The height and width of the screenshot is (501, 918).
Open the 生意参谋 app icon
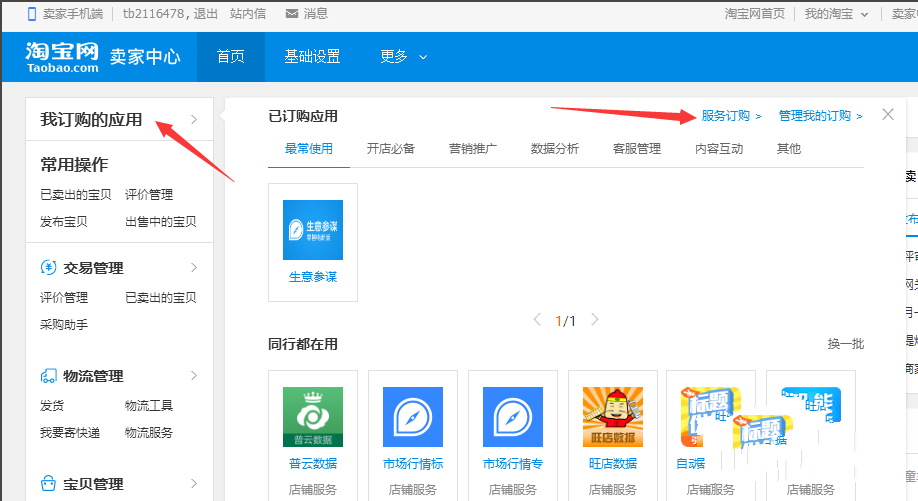313,230
